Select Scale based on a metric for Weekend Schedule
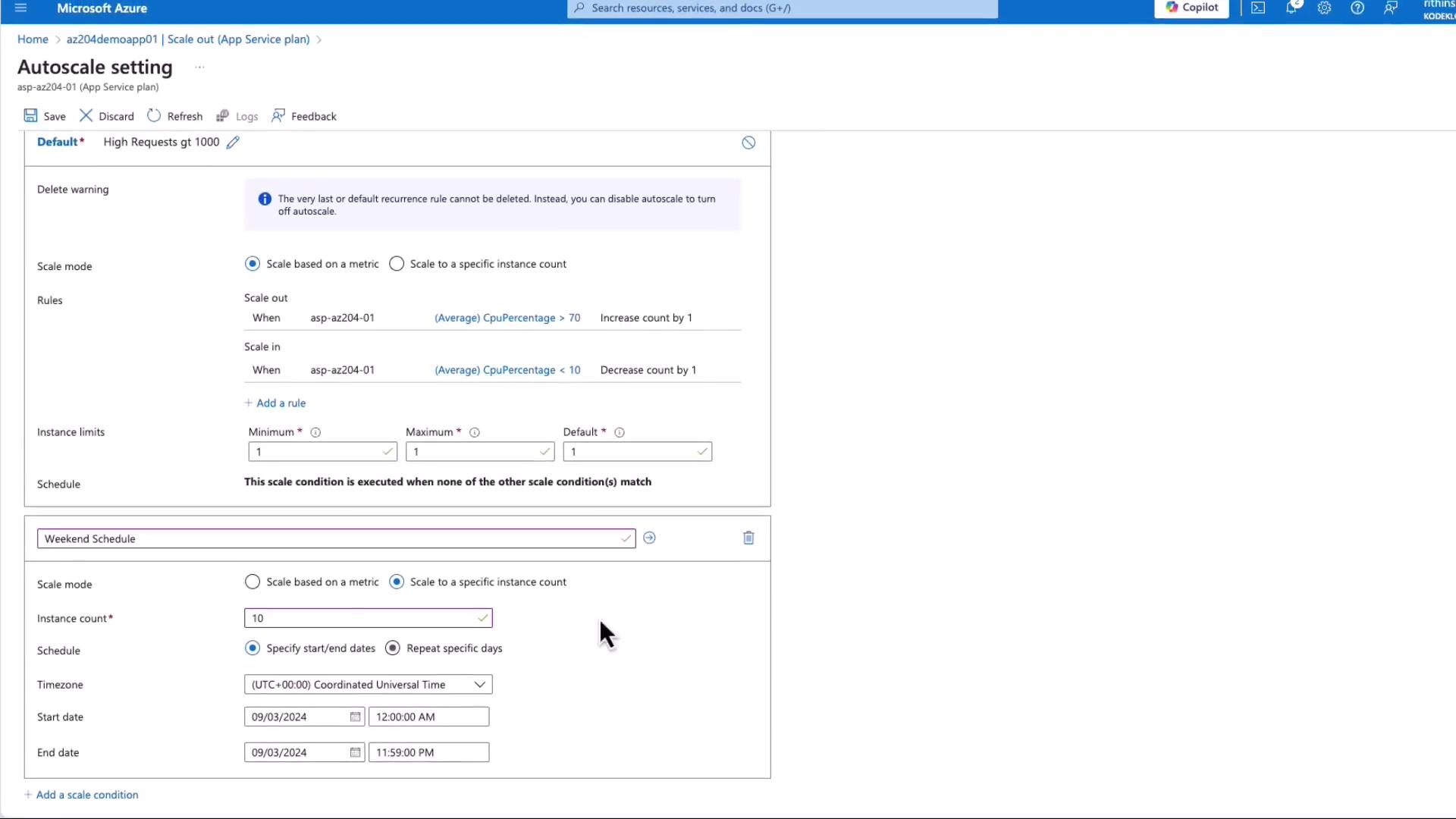The height and width of the screenshot is (819, 1456). [x=253, y=582]
